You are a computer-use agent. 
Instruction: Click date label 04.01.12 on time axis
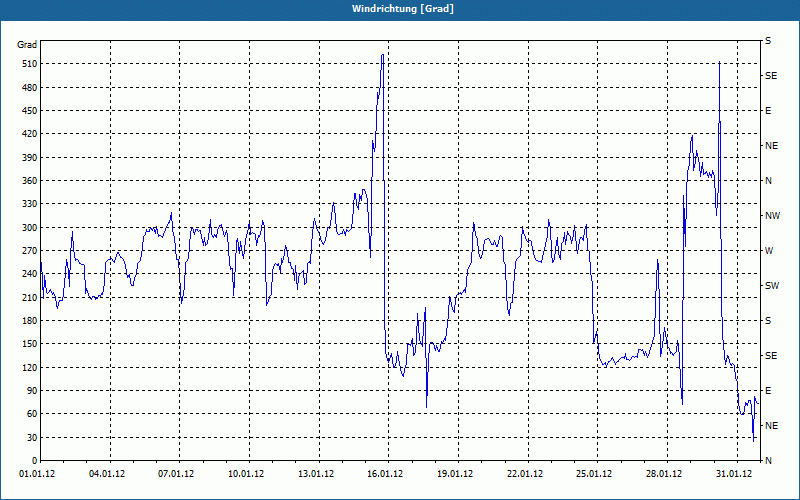tap(107, 474)
